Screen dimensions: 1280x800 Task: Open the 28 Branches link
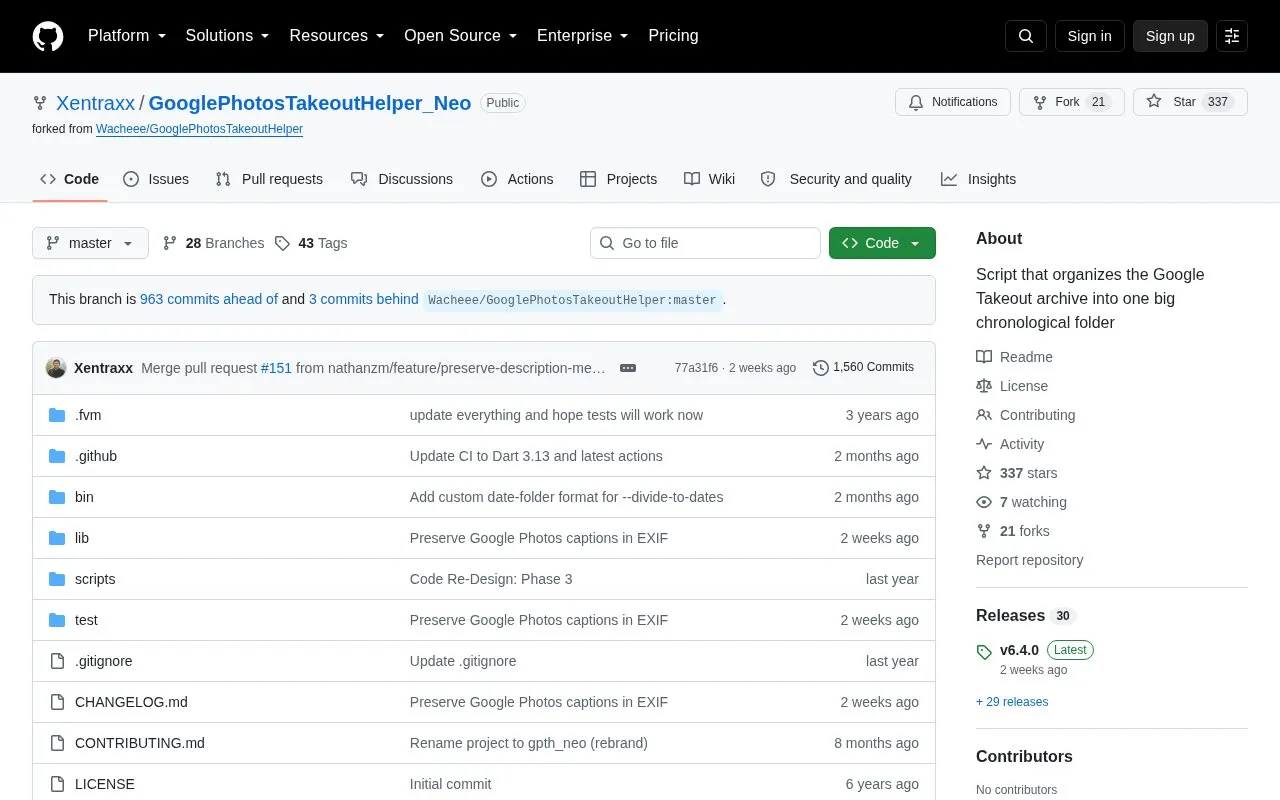(213, 243)
